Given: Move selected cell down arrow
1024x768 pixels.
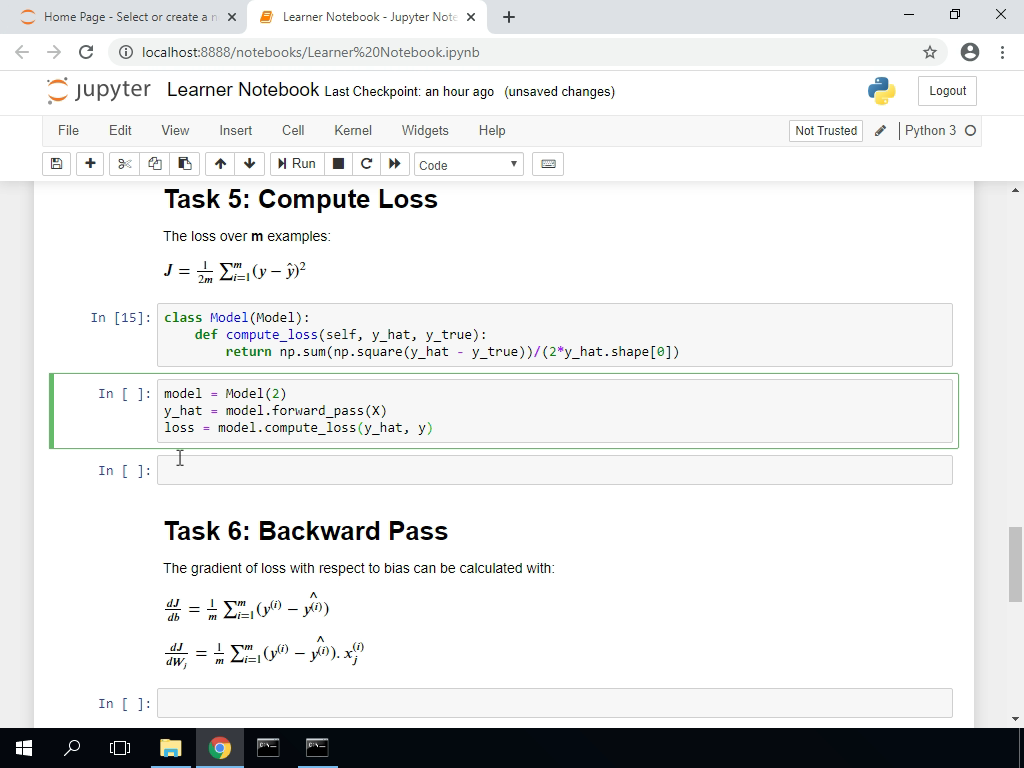Looking at the screenshot, I should coord(249,164).
